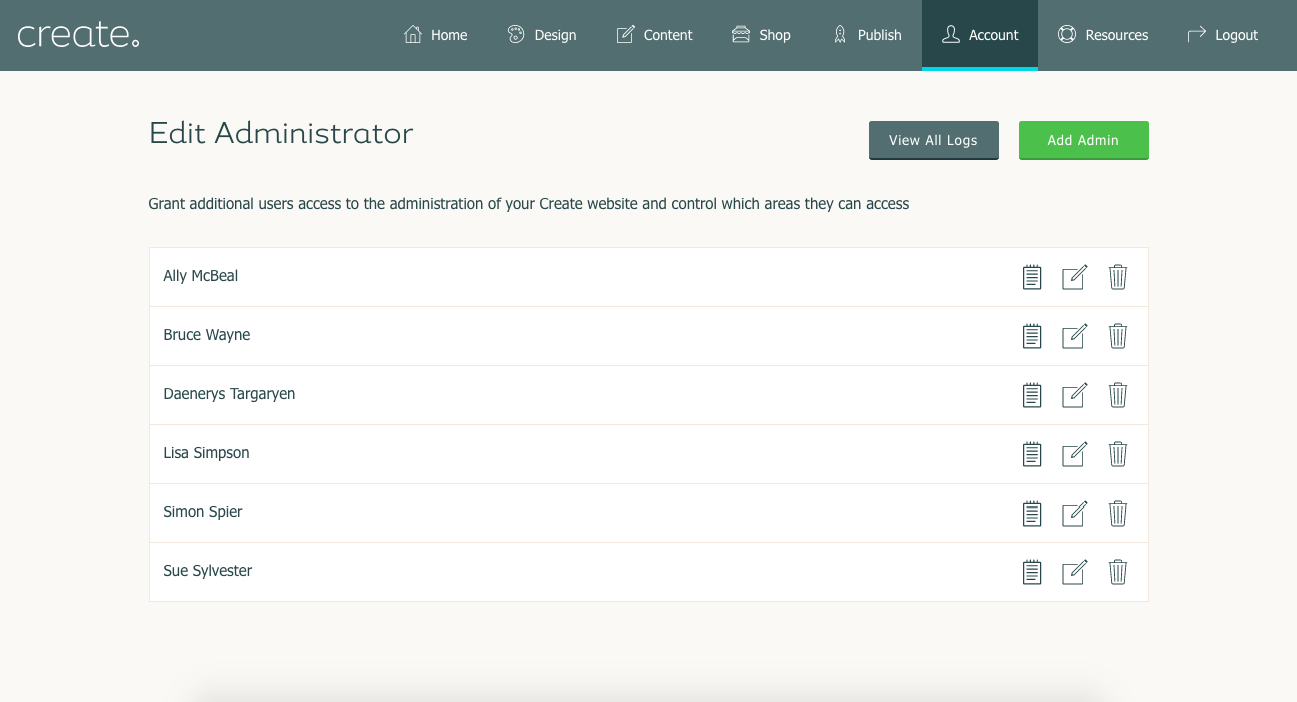Click the 'Grant additional users access' description
Screen dimensions: 1297x702
tap(529, 204)
